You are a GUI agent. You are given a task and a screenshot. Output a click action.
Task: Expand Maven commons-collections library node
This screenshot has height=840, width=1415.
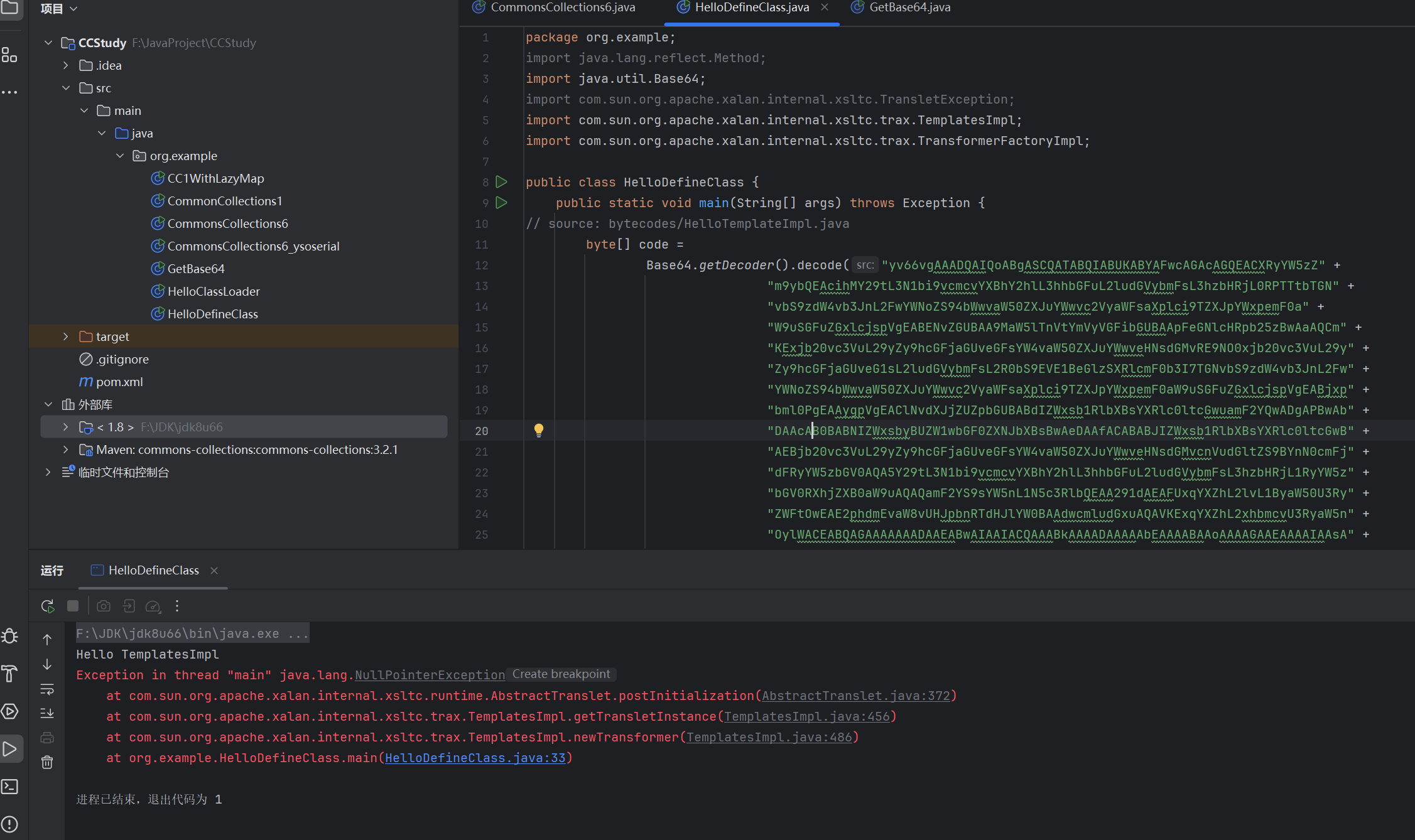65,450
